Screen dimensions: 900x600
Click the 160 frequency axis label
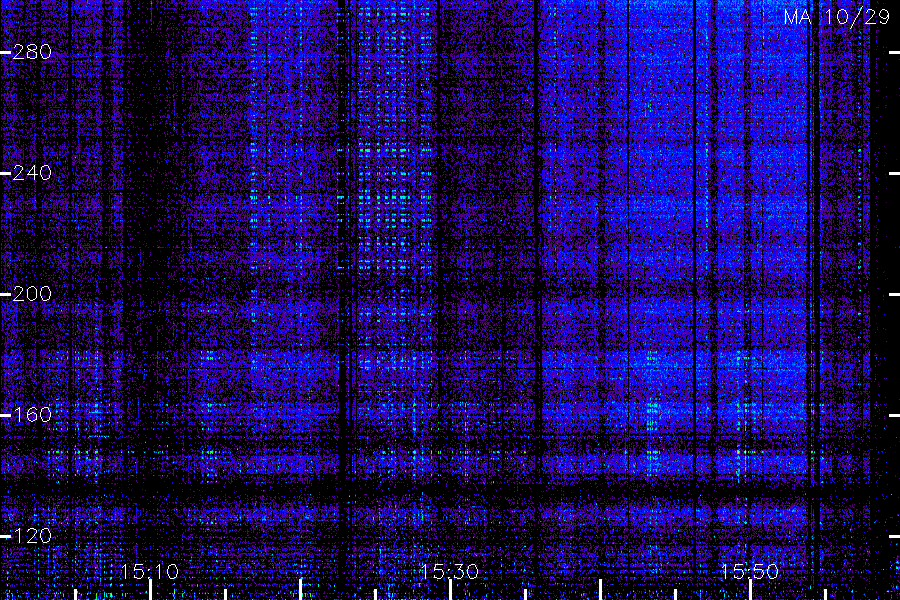coord(32,415)
